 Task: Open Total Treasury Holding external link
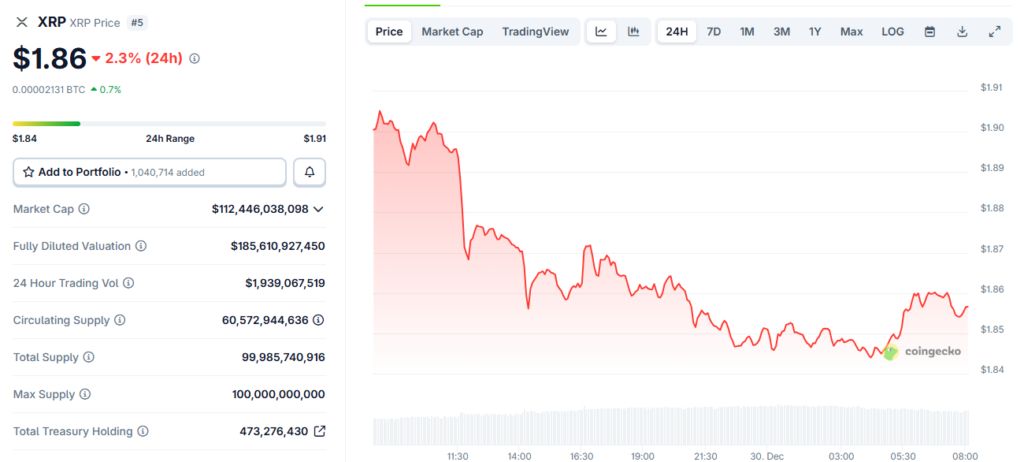pos(319,431)
